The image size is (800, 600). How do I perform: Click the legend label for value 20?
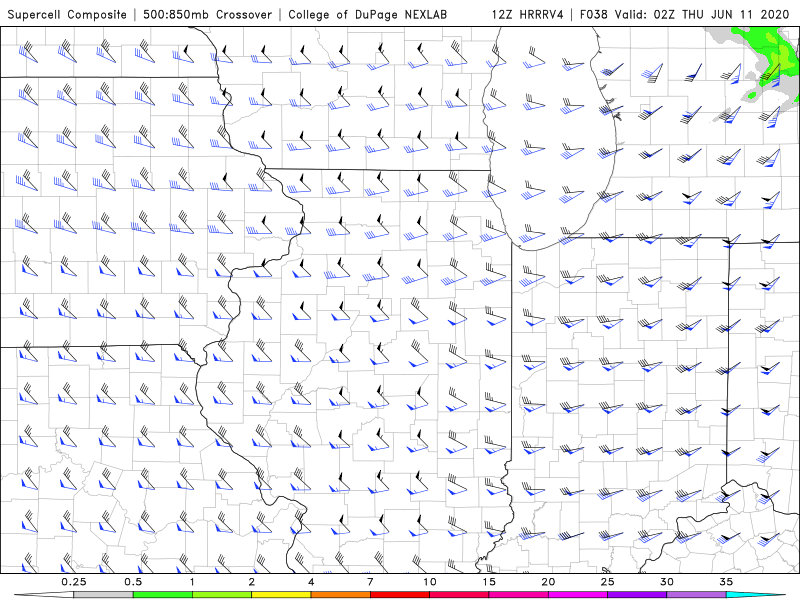(548, 582)
